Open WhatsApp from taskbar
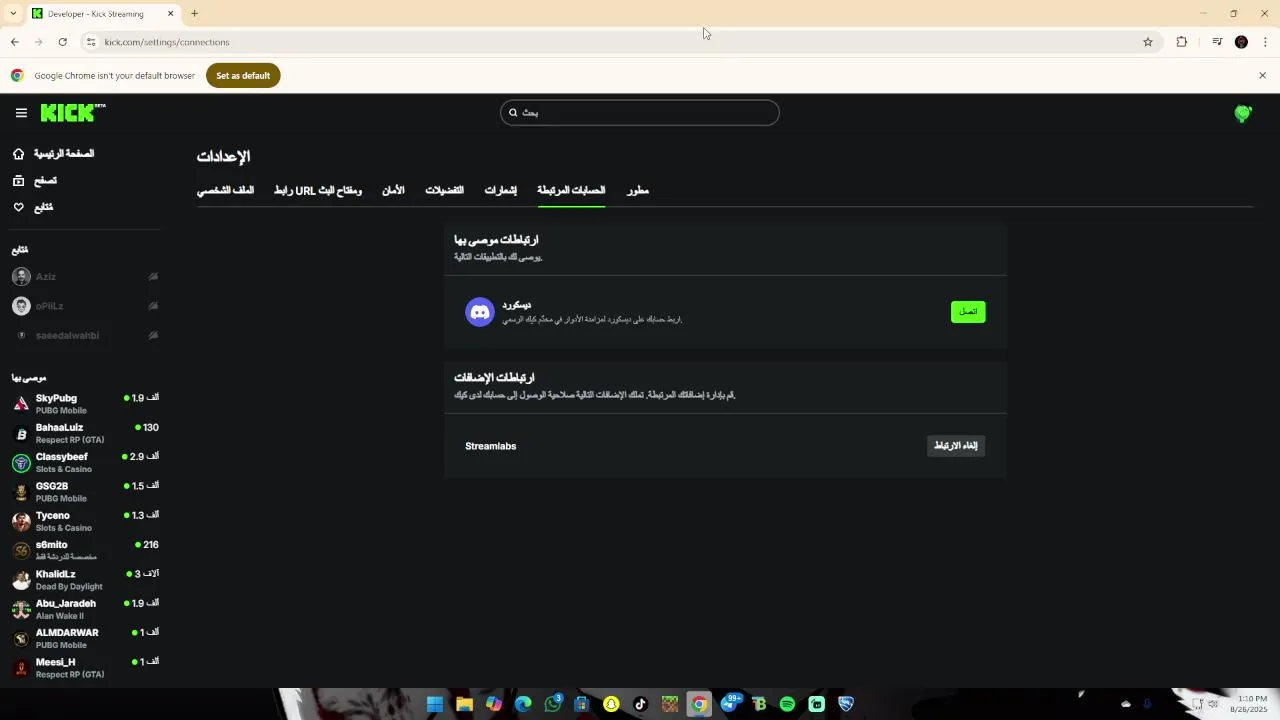The image size is (1280, 720). coord(553,704)
